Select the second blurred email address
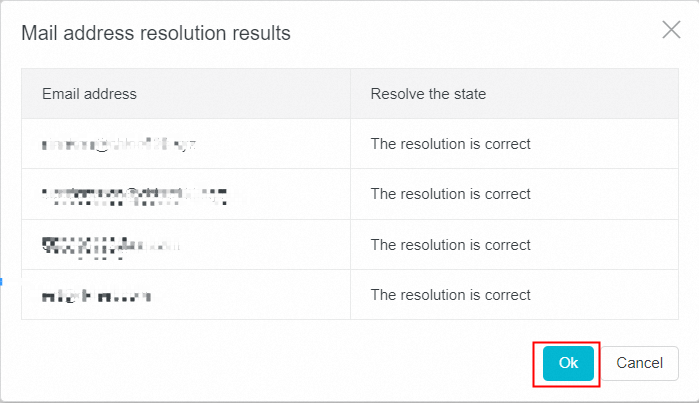The image size is (699, 403). pyautogui.click(x=134, y=194)
